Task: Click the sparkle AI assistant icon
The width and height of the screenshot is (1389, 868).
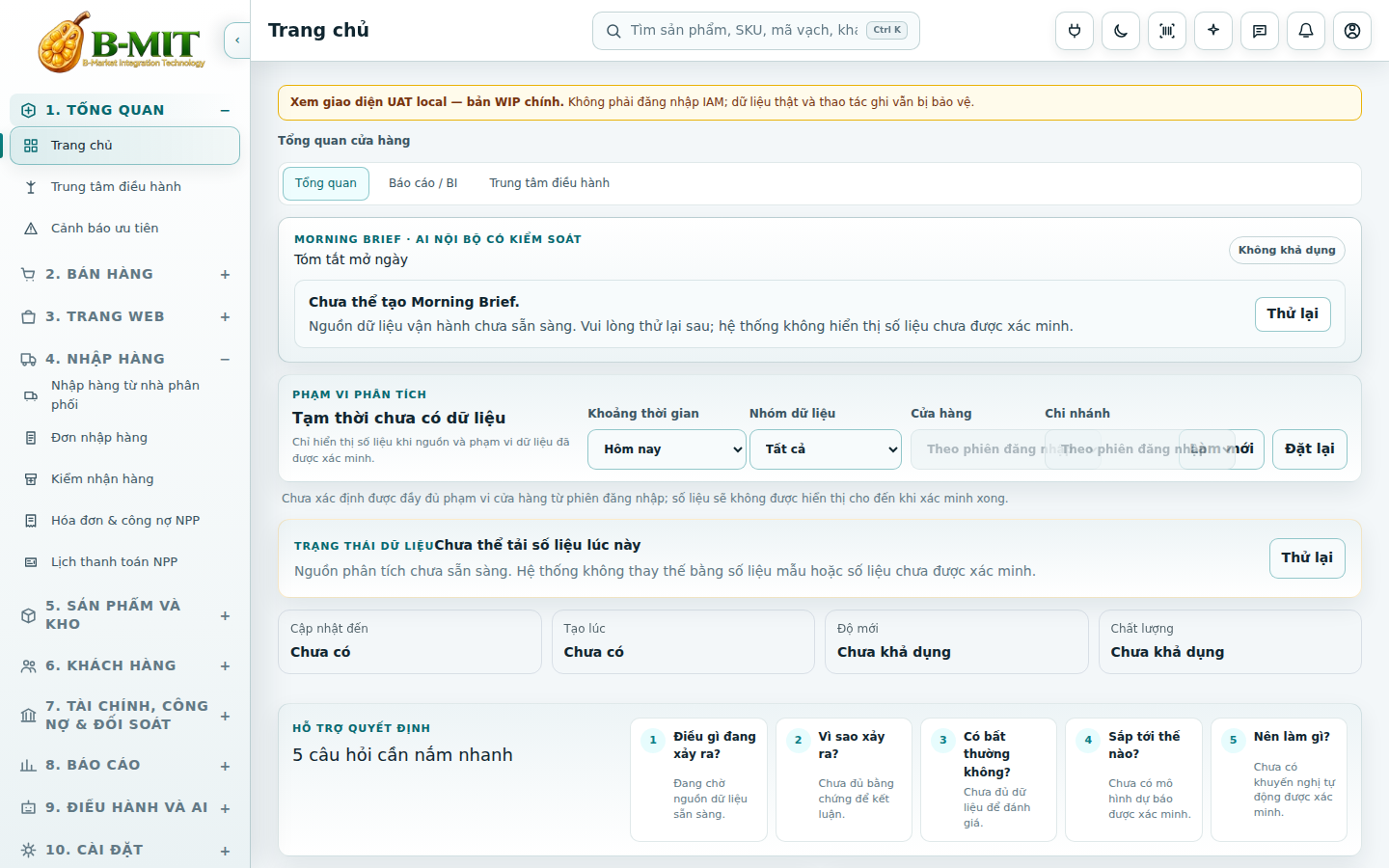Action: pos(1213,31)
